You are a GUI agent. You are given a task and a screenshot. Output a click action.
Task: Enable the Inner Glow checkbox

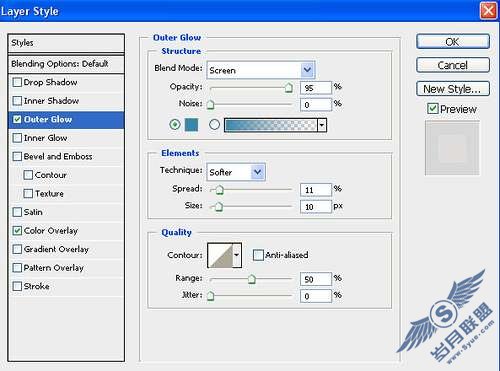[x=17, y=138]
